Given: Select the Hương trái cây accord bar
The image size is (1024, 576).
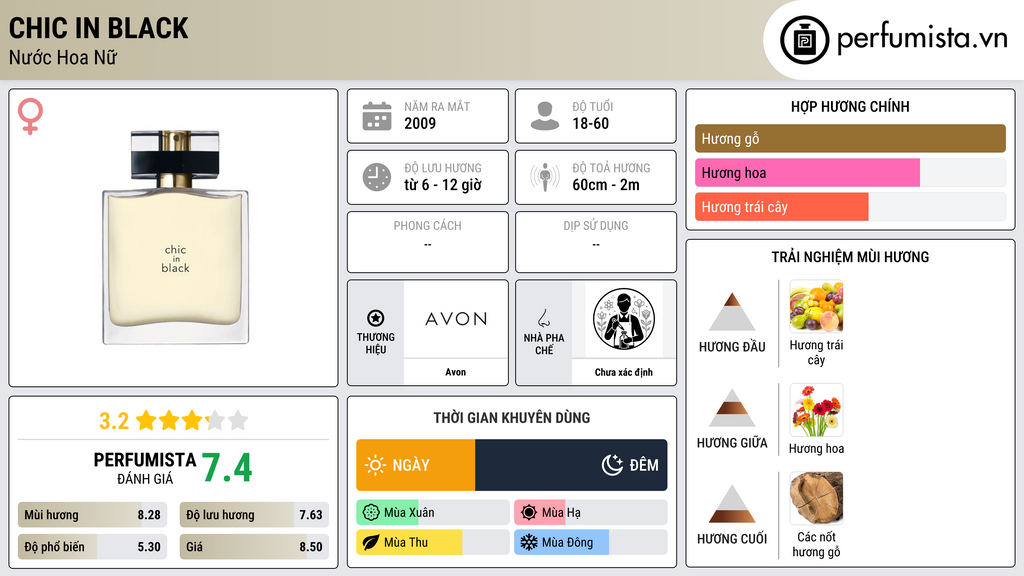Looking at the screenshot, I should click(850, 206).
